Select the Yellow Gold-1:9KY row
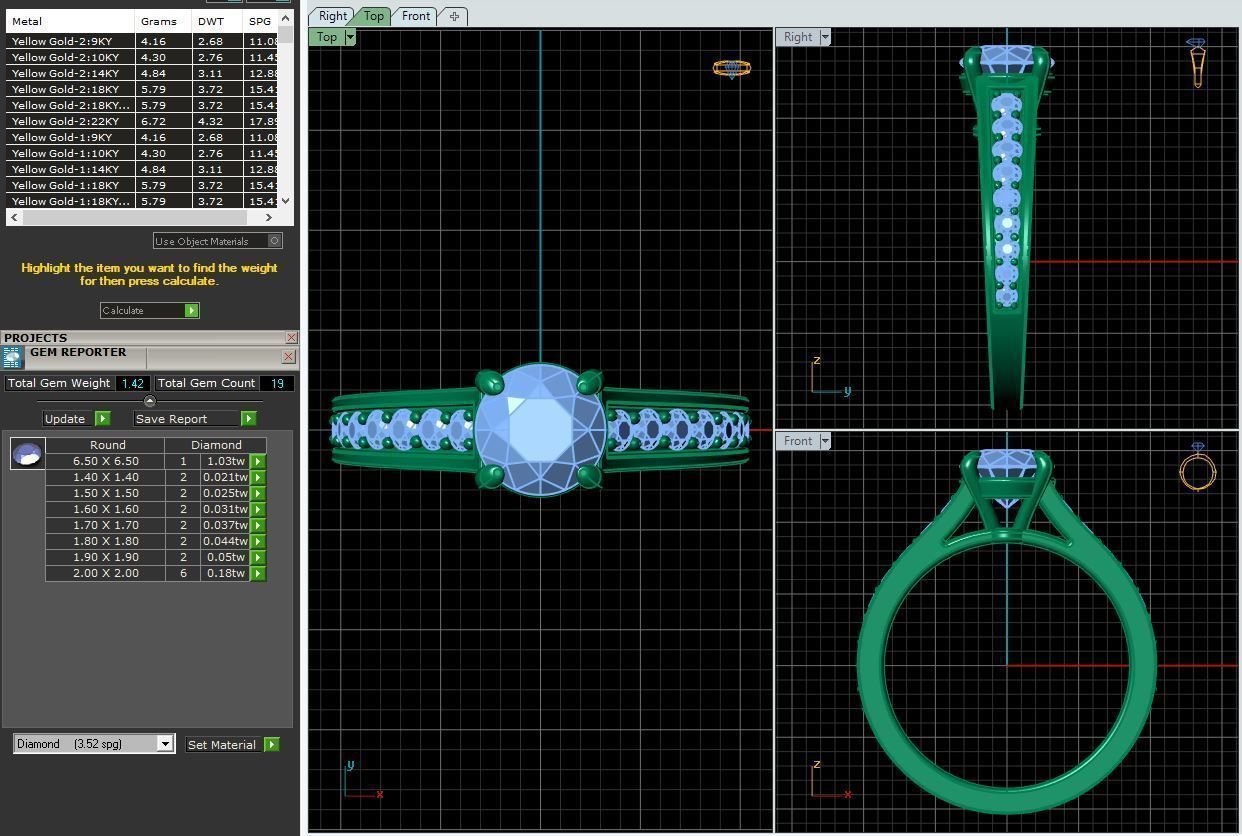 point(142,137)
